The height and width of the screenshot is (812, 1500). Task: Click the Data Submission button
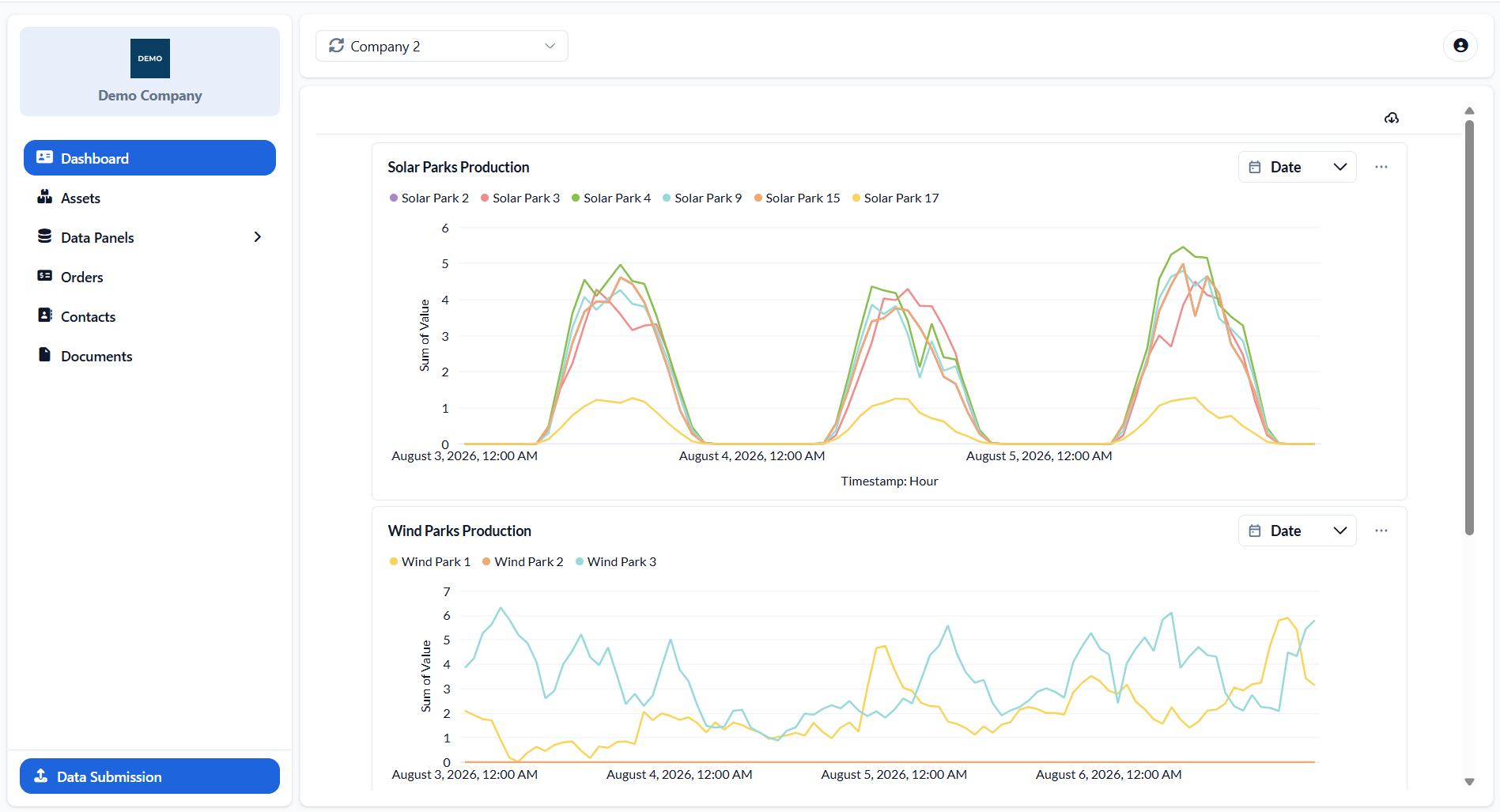[x=150, y=776]
